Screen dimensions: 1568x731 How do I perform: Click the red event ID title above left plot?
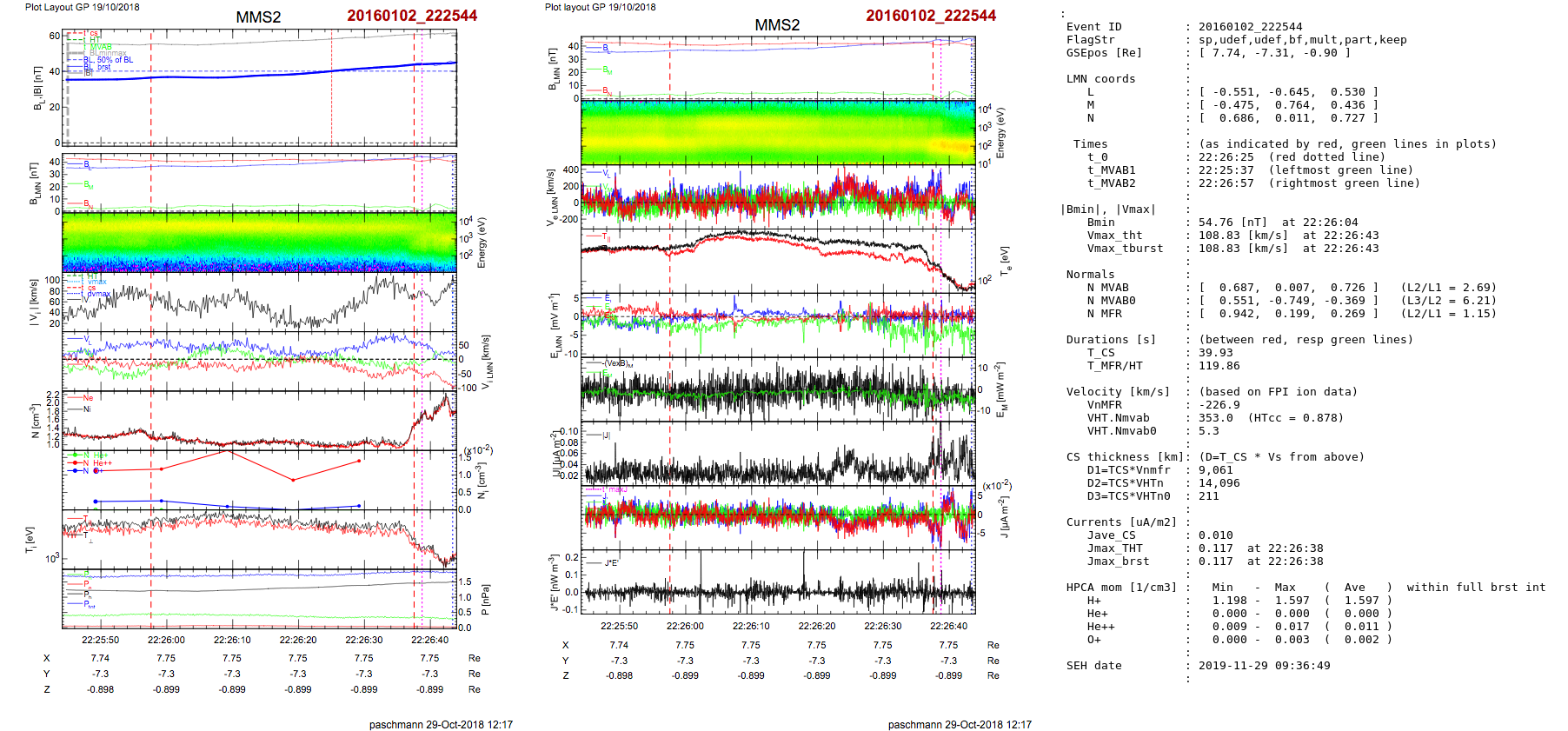point(411,16)
